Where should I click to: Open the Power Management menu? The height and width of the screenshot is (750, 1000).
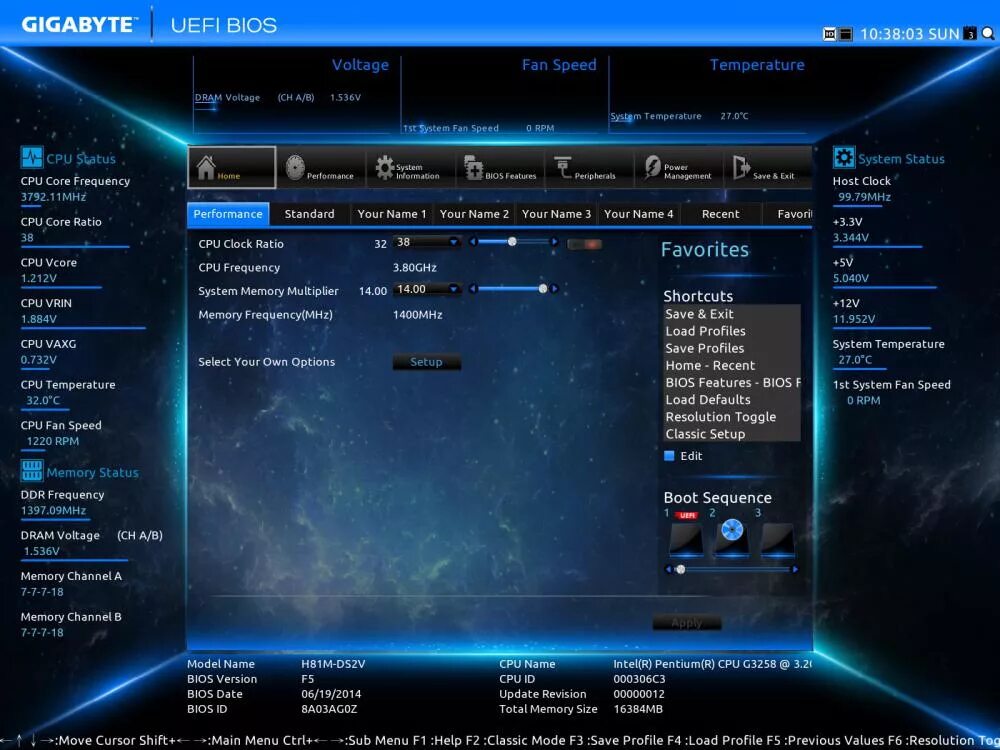(x=678, y=168)
